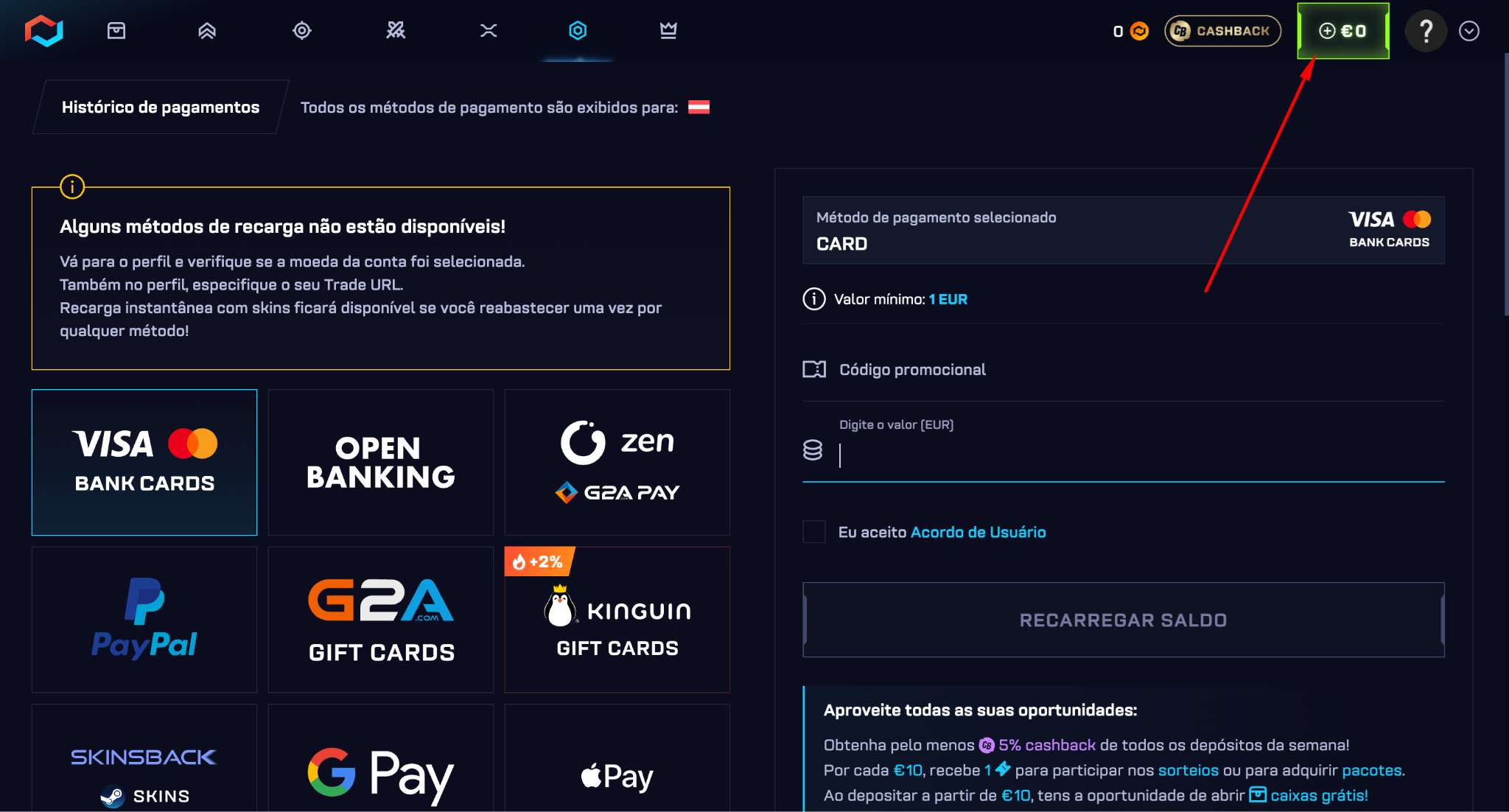The width and height of the screenshot is (1509, 812).
Task: Open the Cashback button
Action: tap(1222, 31)
